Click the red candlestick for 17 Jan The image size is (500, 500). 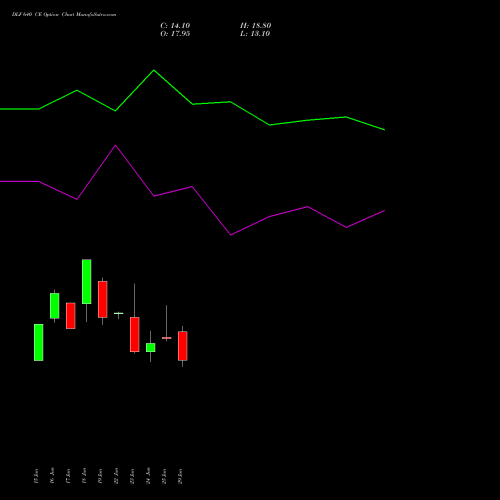[71, 316]
